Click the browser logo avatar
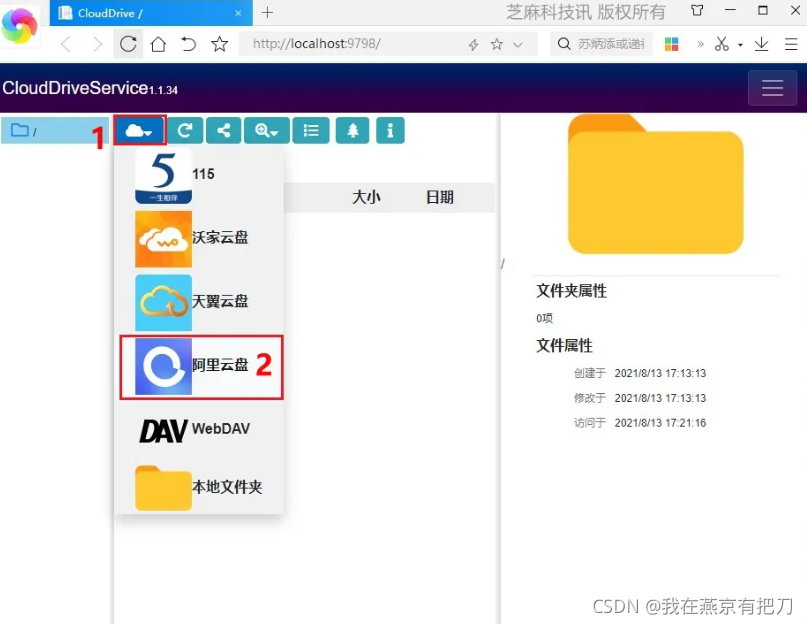The height and width of the screenshot is (624, 807). pos(20,25)
